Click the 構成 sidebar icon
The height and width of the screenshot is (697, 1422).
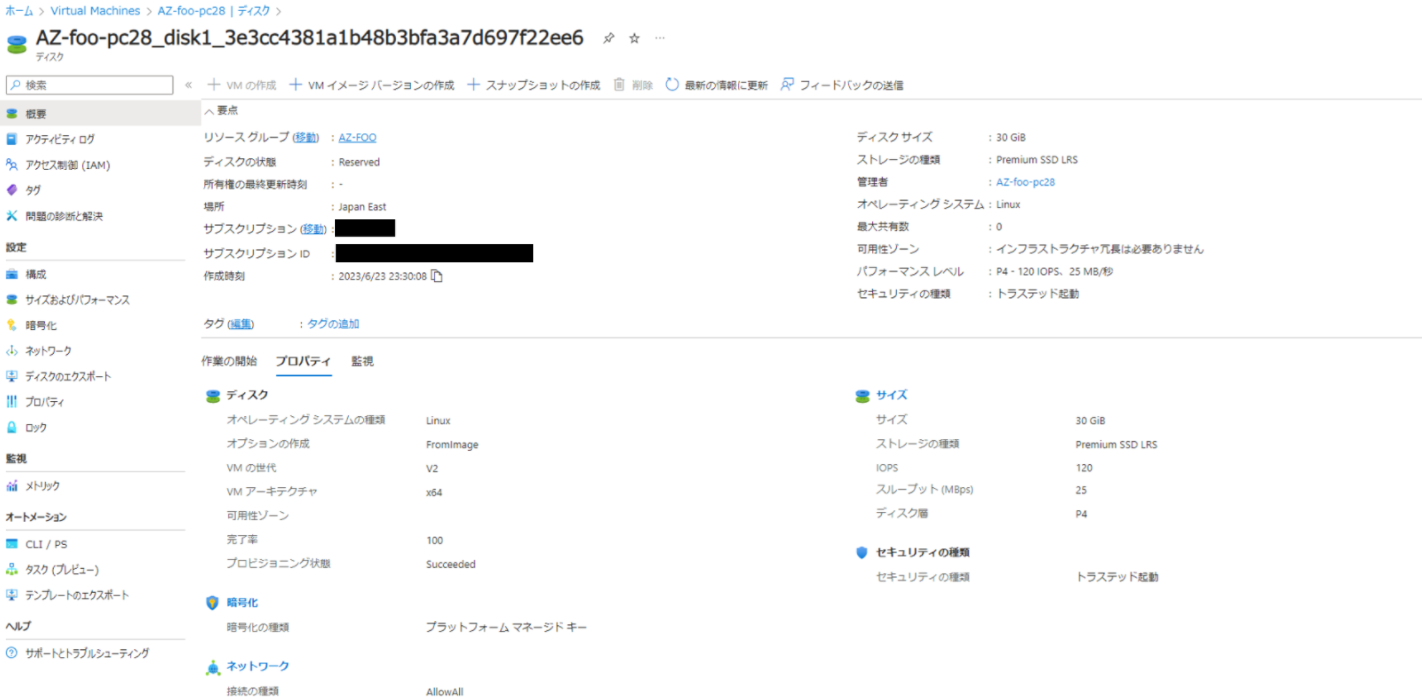12,274
